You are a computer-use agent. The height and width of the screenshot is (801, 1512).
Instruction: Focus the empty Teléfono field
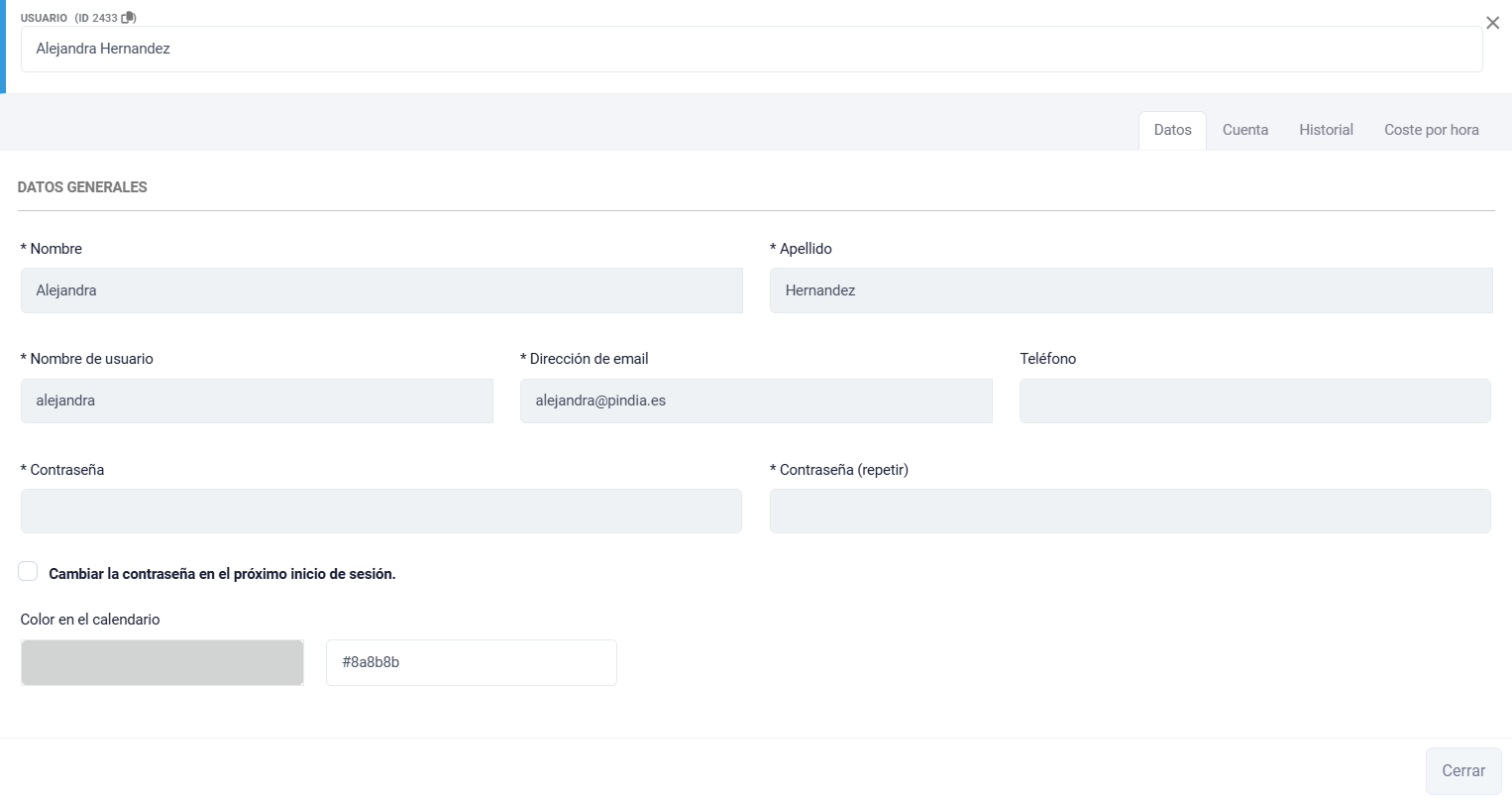pyautogui.click(x=1254, y=400)
